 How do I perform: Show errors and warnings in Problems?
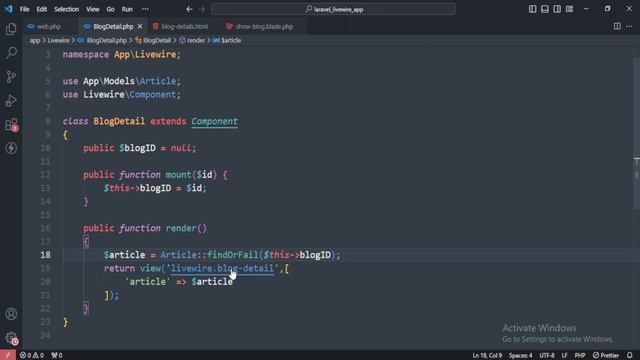32,355
